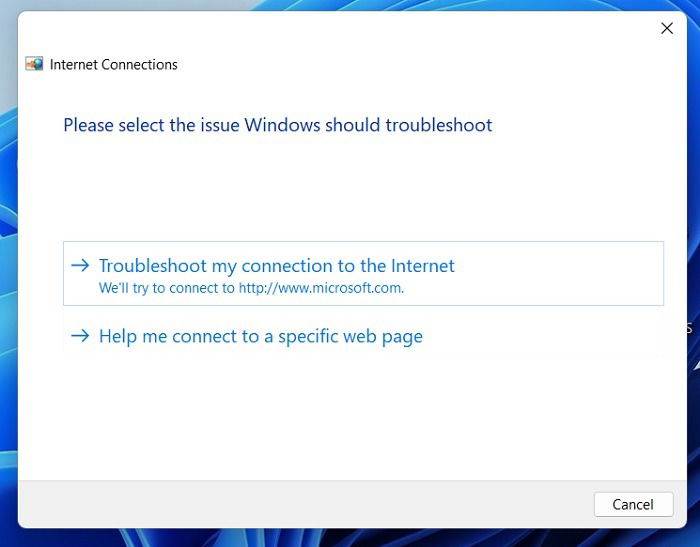Viewport: 700px width, 547px height.
Task: Click the heading 'Please select the issue Windows should troubleshoot'
Action: pyautogui.click(x=278, y=125)
